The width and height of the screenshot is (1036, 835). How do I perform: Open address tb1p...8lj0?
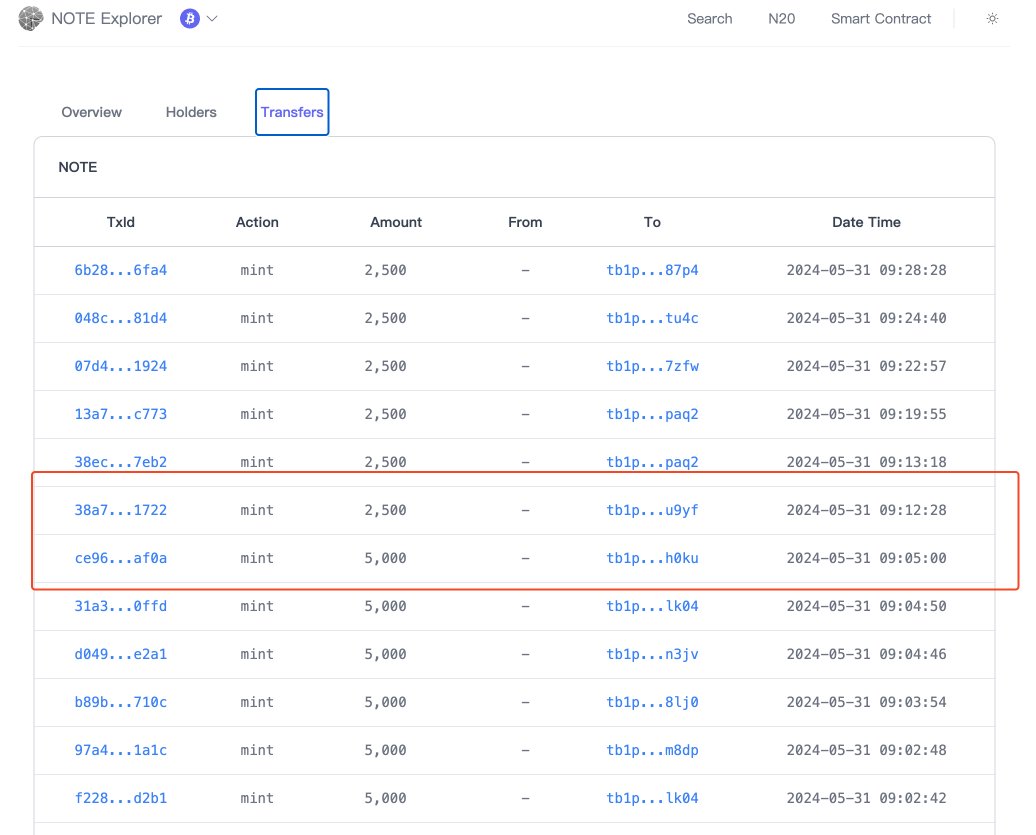pyautogui.click(x=652, y=702)
